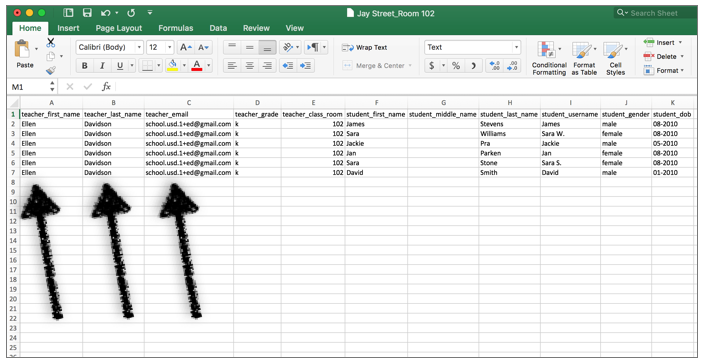Click Conditional Formatting button

tap(549, 58)
